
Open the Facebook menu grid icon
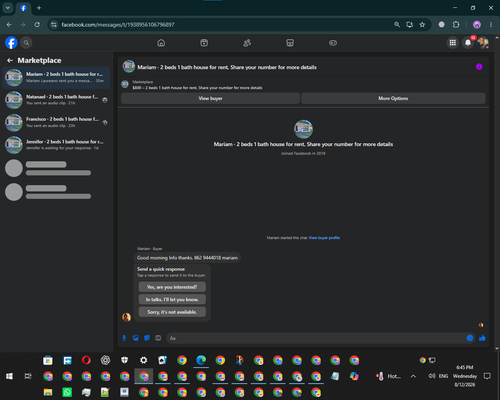(453, 43)
